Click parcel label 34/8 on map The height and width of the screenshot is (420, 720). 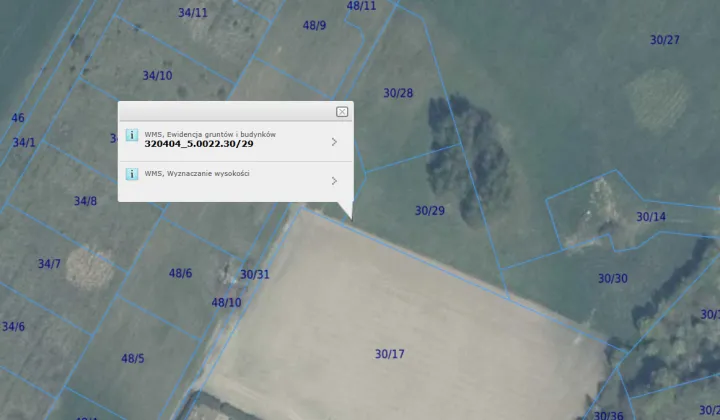coord(85,201)
